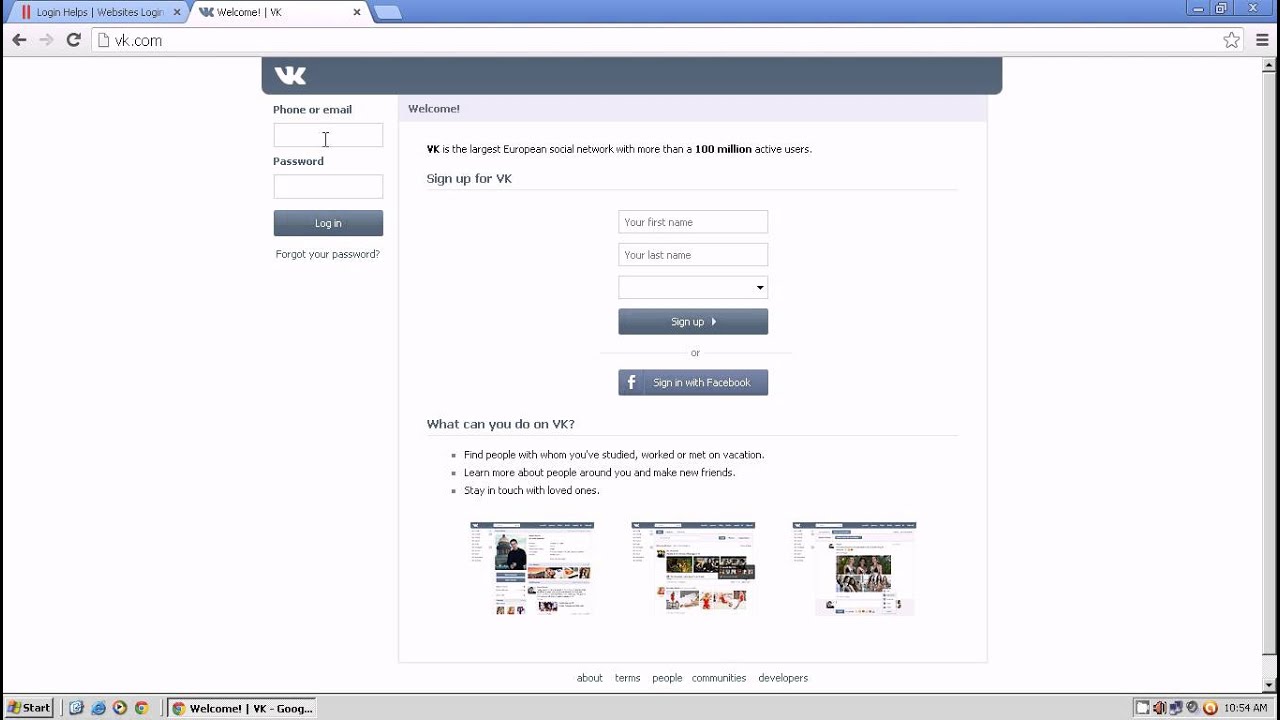The height and width of the screenshot is (720, 1280).
Task: Open the developers footer link
Action: [783, 678]
